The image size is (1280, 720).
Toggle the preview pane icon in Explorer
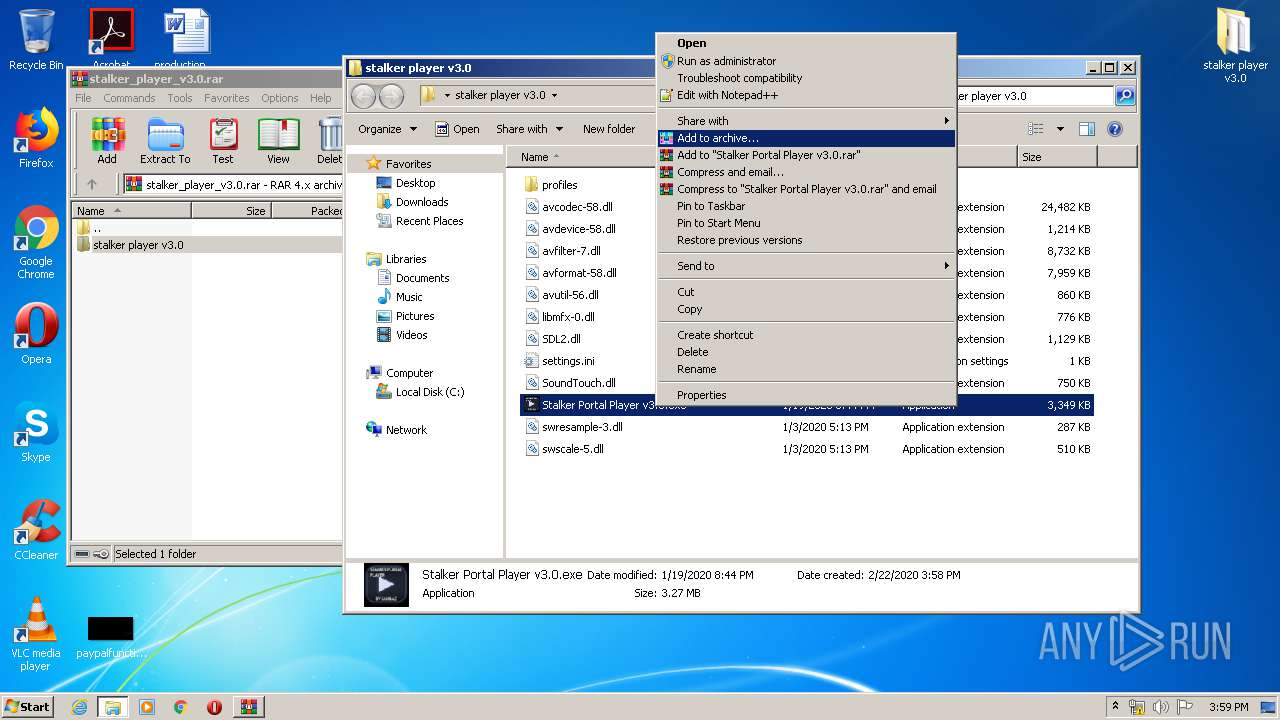tap(1087, 129)
